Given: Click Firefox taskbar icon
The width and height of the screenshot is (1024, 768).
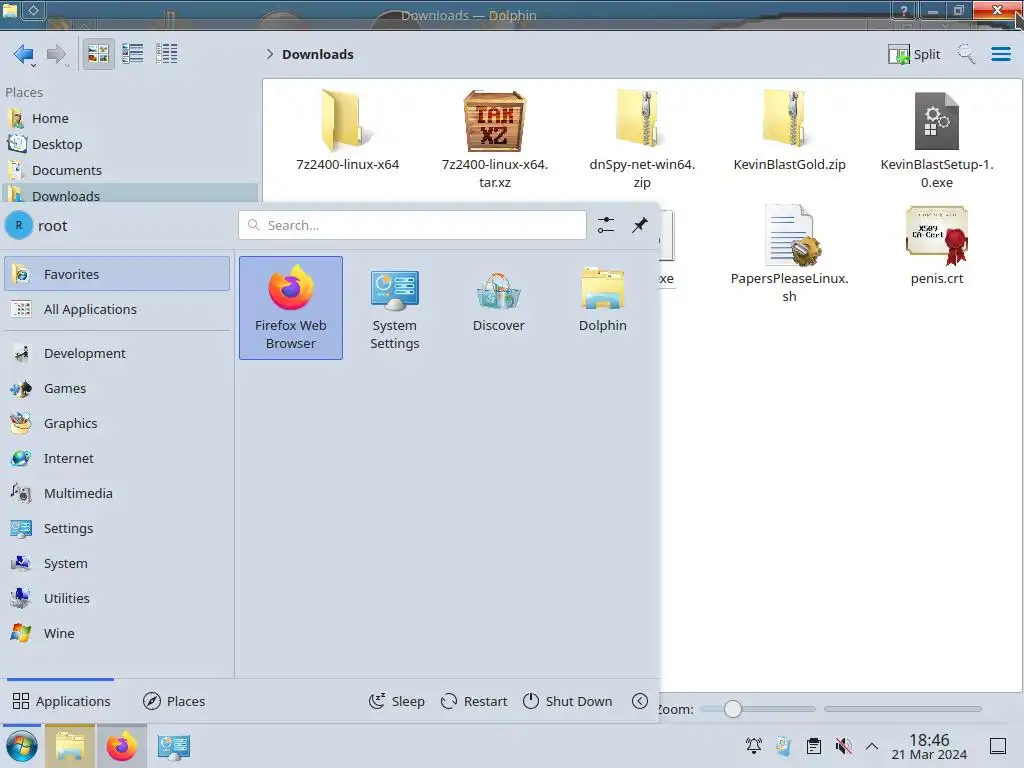Looking at the screenshot, I should point(121,746).
